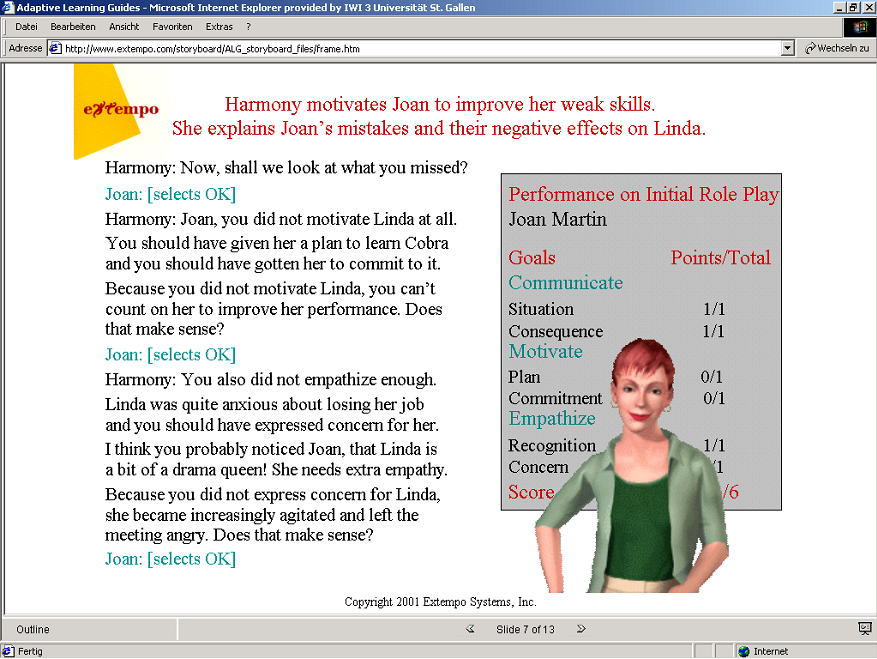Go to next slide arrow
Screen dimensions: 877x659
click(581, 629)
